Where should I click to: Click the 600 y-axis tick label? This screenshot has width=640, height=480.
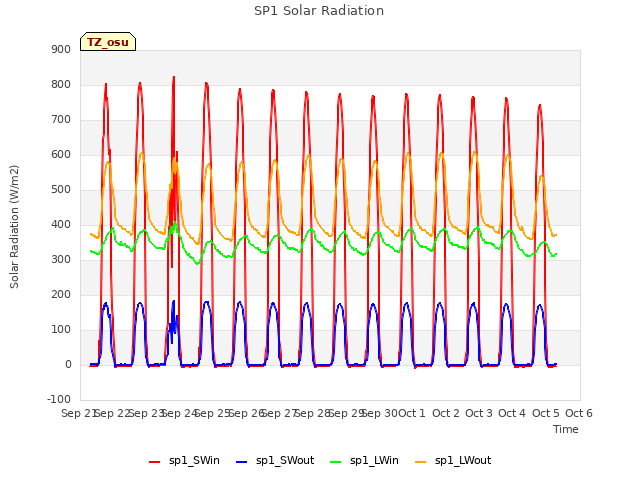point(61,155)
